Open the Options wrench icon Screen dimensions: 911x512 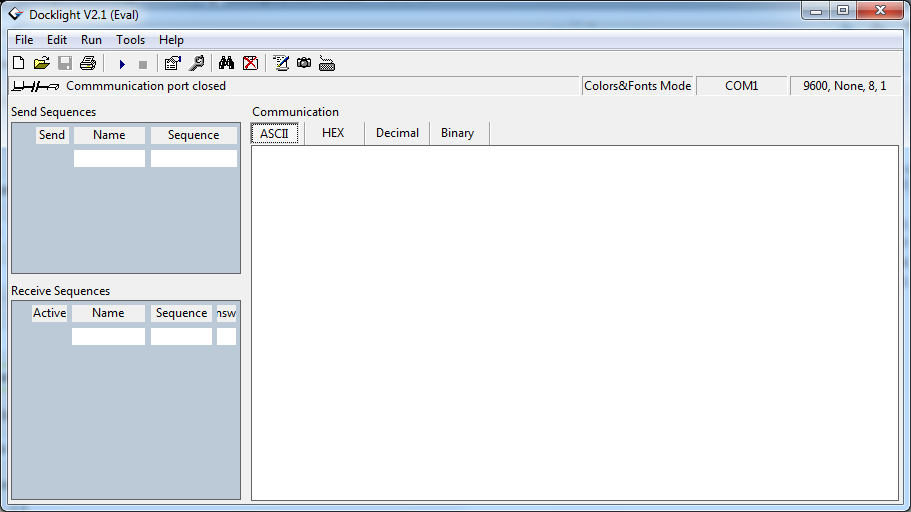tap(197, 63)
